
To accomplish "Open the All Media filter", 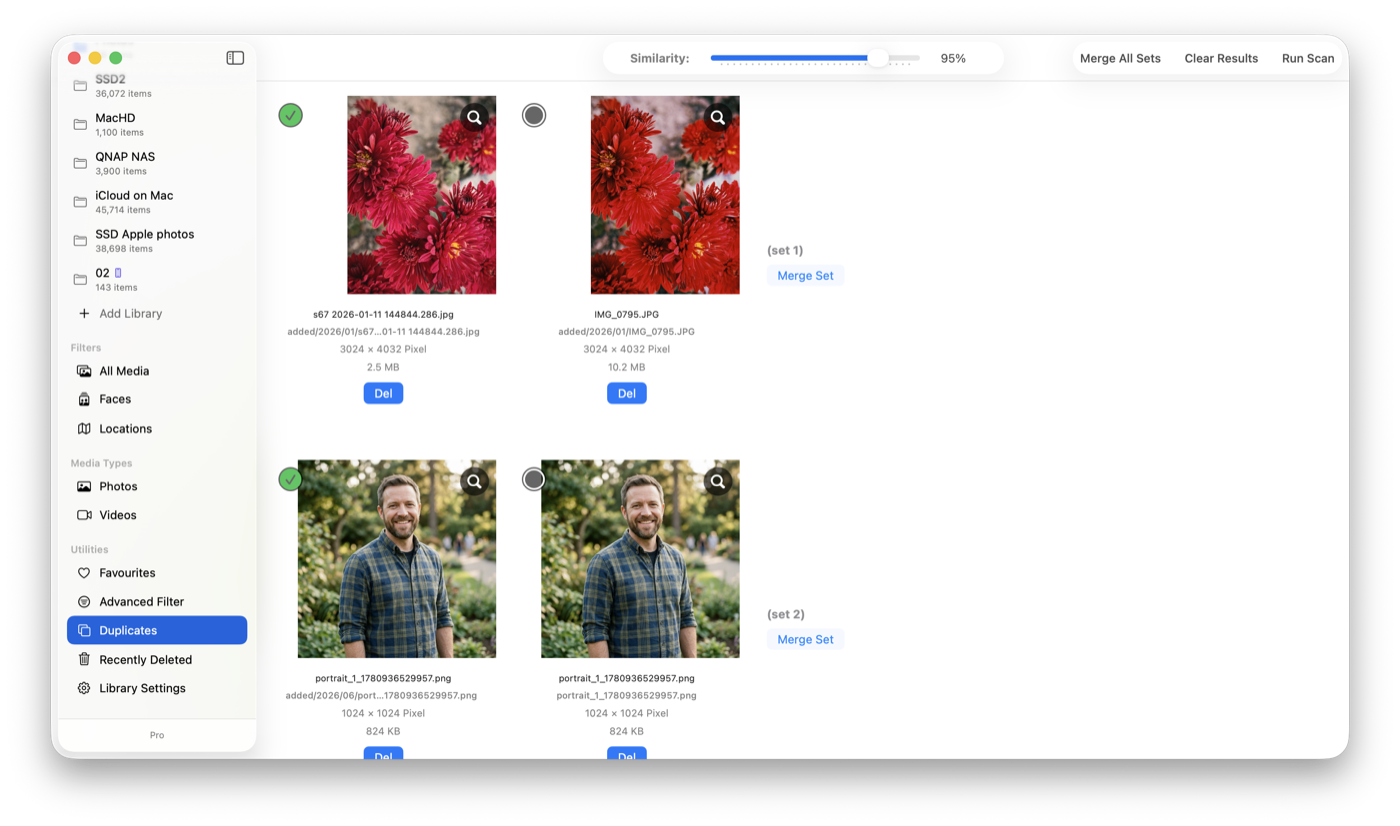I will [x=157, y=371].
